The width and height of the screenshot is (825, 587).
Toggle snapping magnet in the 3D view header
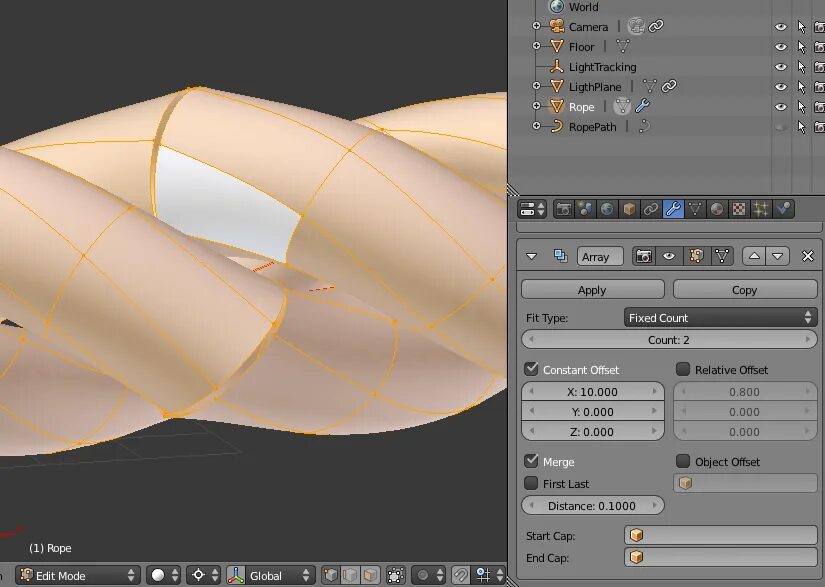coord(461,575)
